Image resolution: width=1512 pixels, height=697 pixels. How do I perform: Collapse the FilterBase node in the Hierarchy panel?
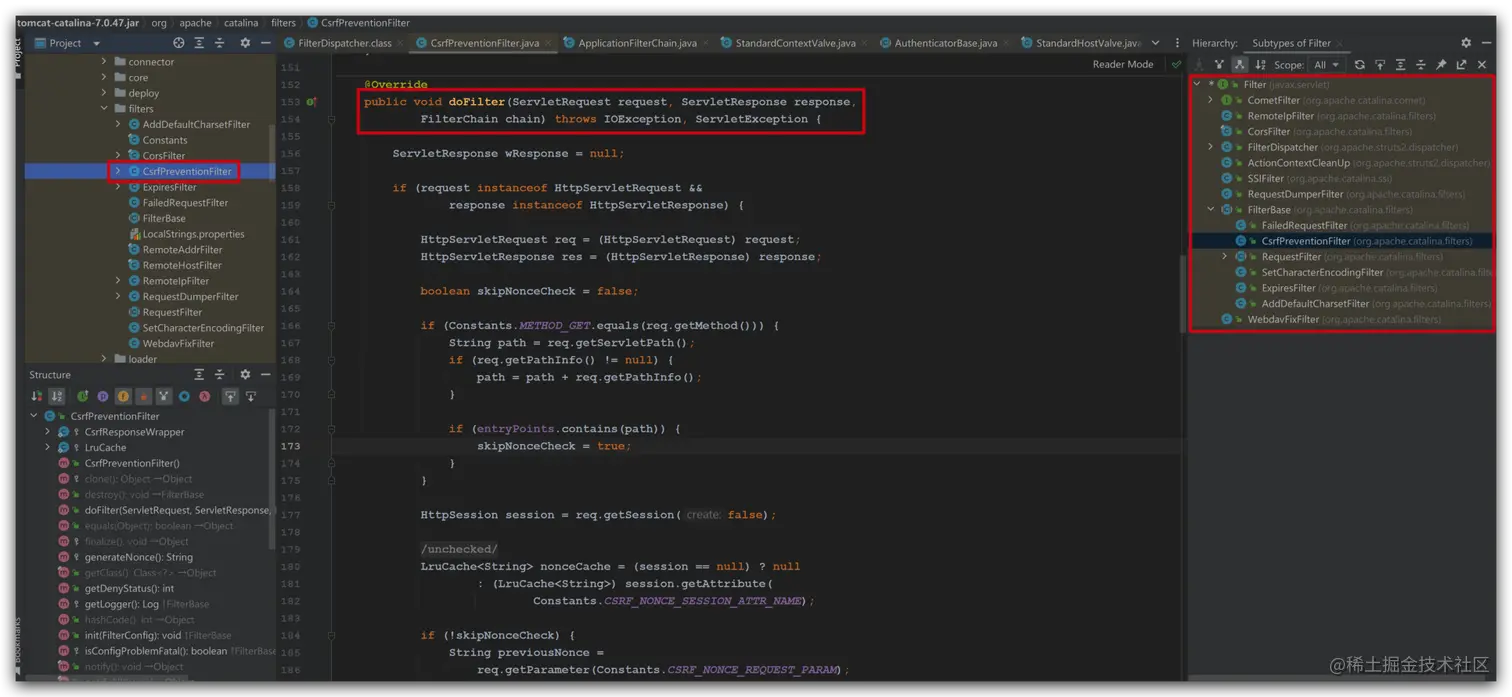[x=1211, y=210]
